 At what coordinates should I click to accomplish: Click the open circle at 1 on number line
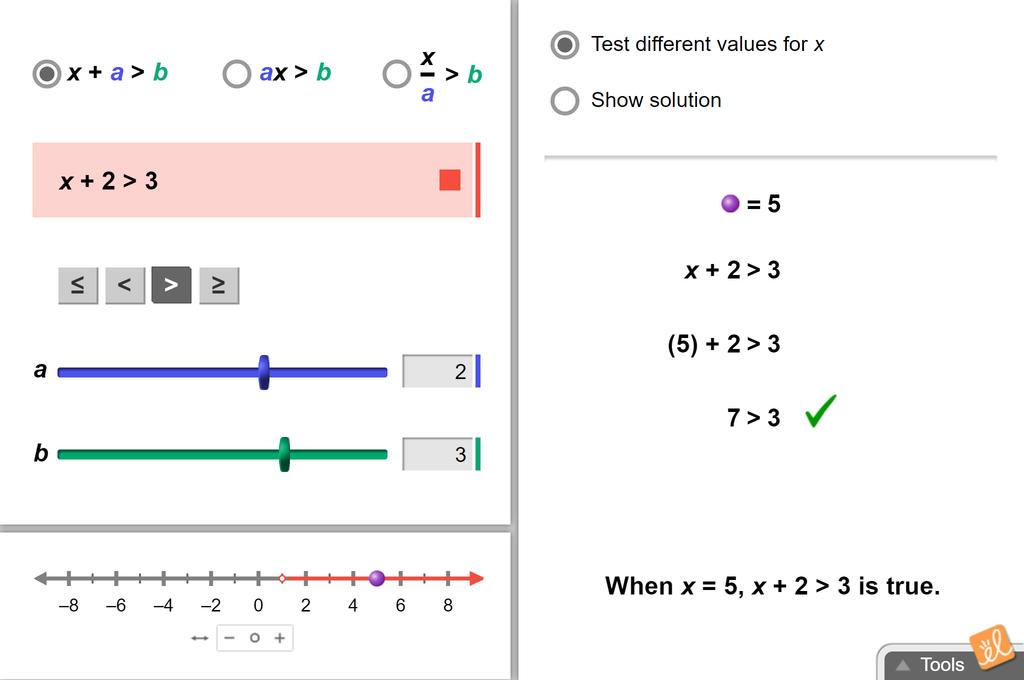pos(282,578)
